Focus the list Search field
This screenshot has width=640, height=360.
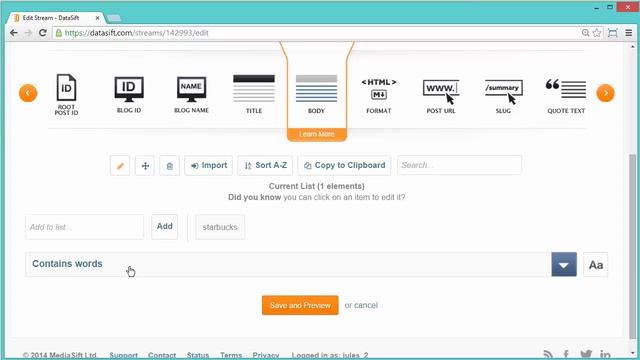(459, 165)
